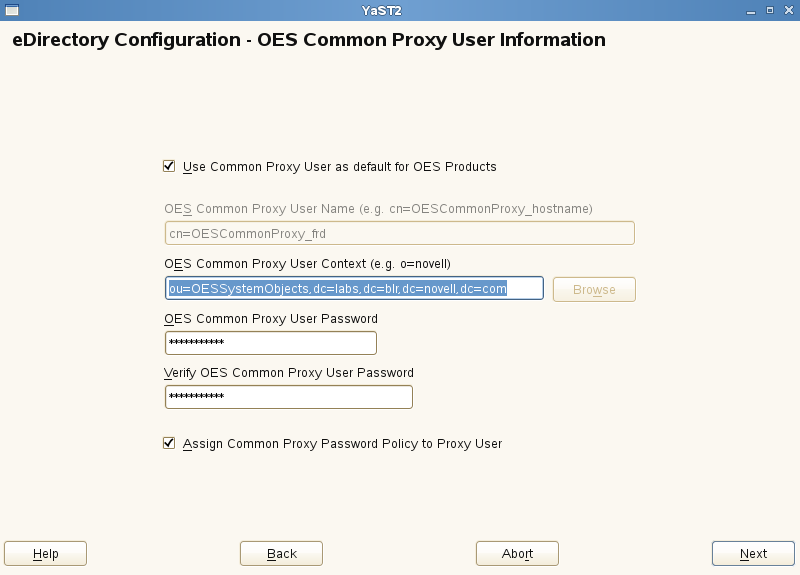The image size is (800, 575).
Task: Maximize the YaST2 window
Action: [769, 9]
